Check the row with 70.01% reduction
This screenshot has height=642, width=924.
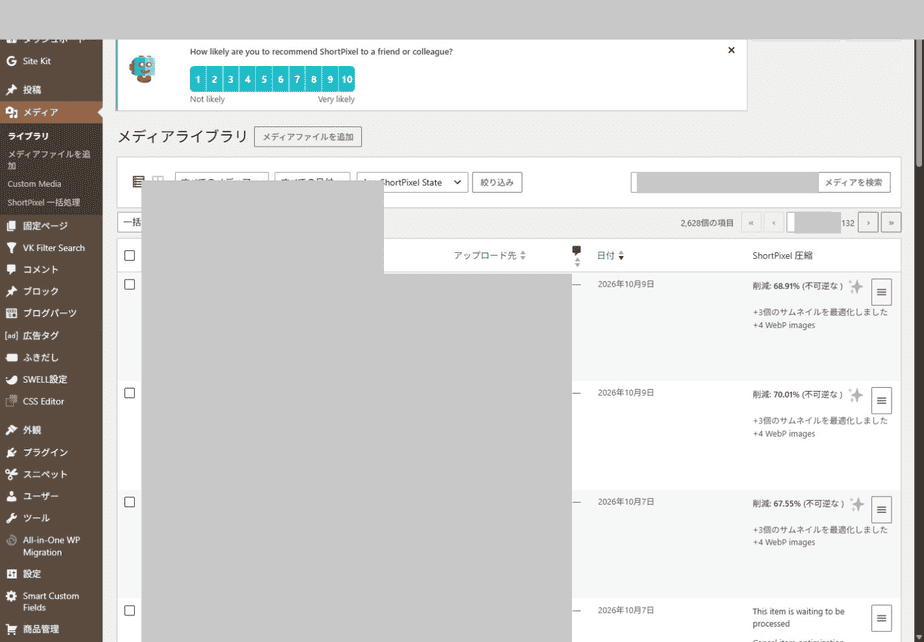point(130,393)
